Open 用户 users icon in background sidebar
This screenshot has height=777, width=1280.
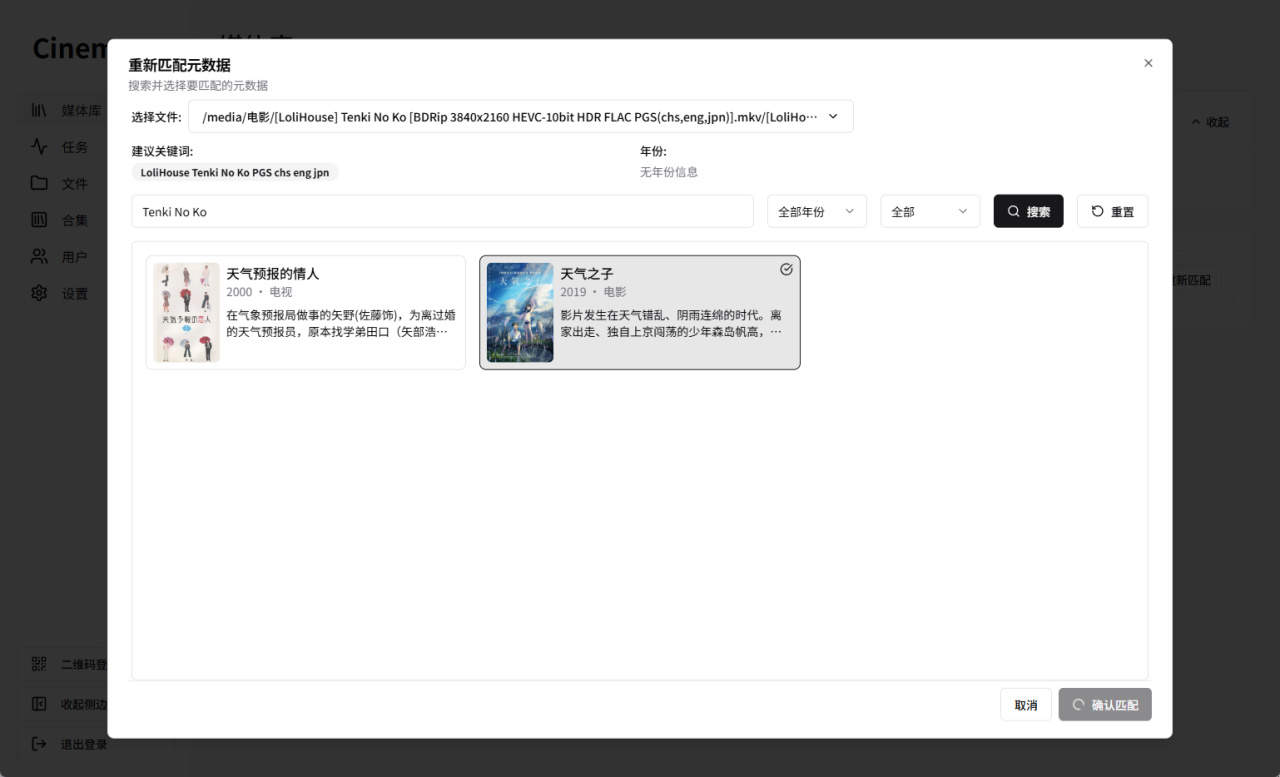point(39,256)
